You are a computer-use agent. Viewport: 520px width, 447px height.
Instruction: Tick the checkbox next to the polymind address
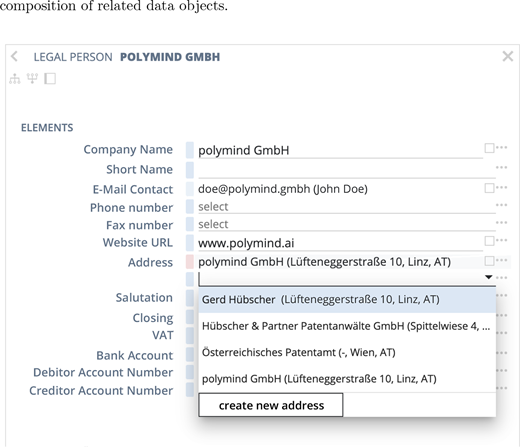[x=489, y=261]
